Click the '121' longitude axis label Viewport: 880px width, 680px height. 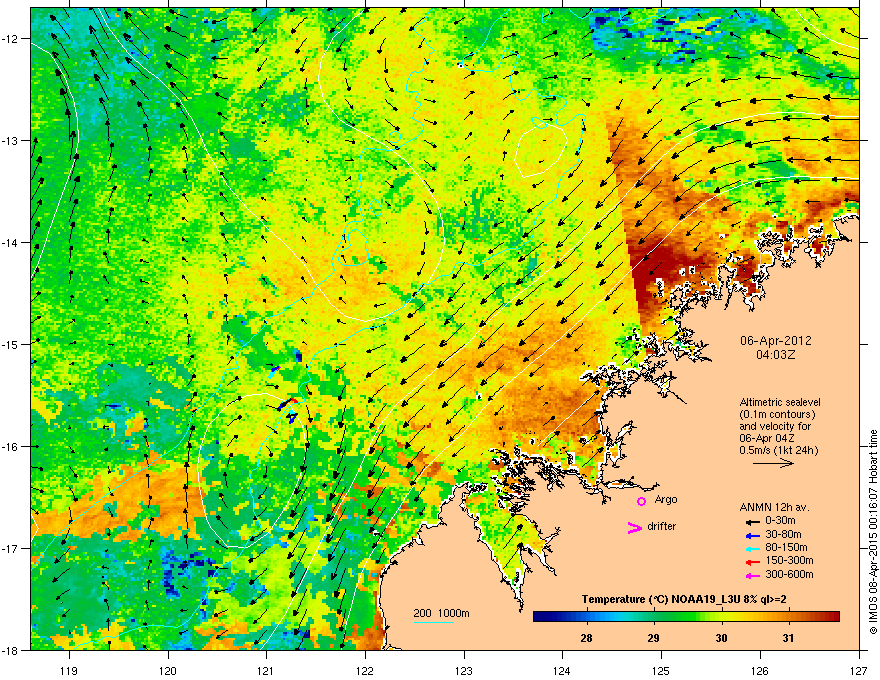(x=266, y=670)
